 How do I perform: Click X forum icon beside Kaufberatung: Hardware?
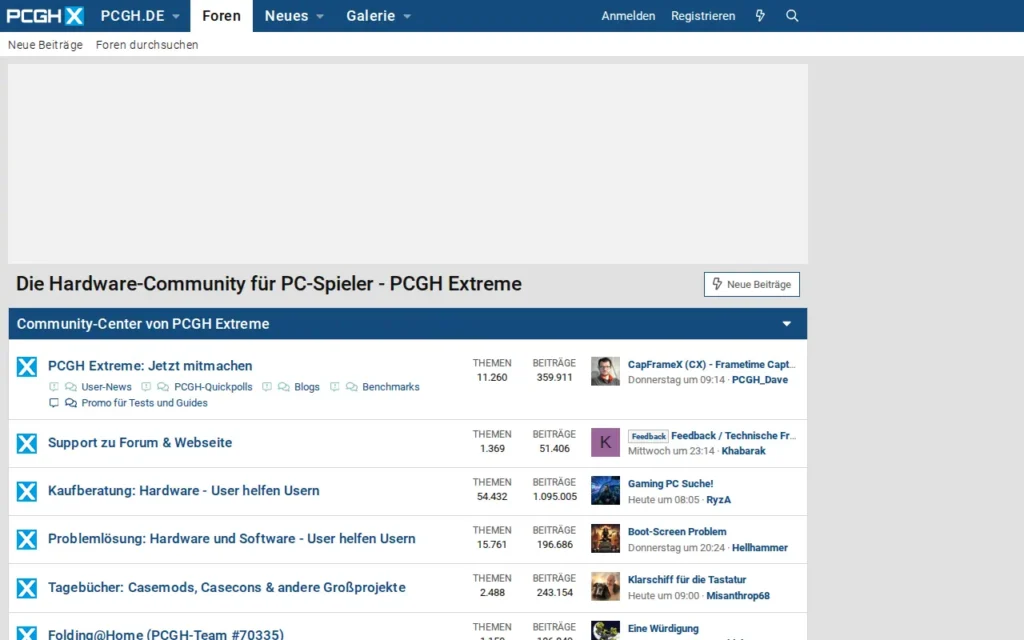pyautogui.click(x=27, y=491)
